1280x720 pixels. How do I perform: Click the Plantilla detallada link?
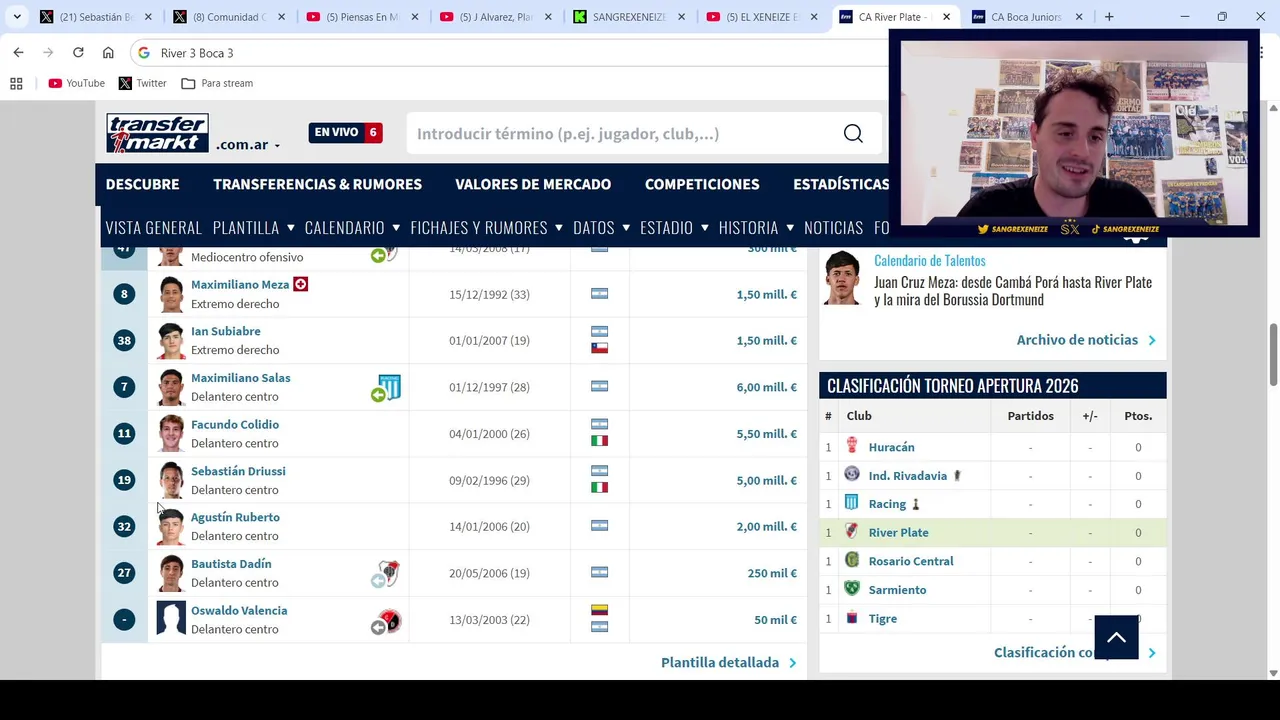pyautogui.click(x=728, y=662)
